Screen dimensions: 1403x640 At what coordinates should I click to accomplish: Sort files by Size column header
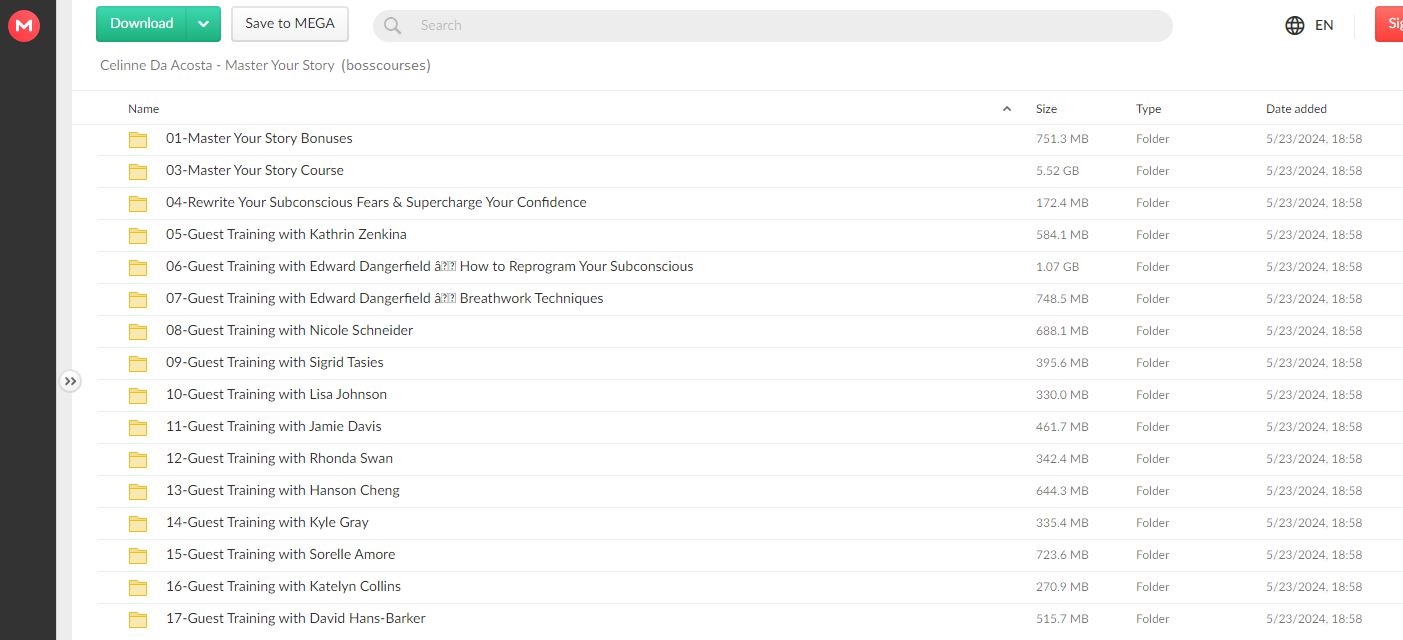tap(1046, 109)
